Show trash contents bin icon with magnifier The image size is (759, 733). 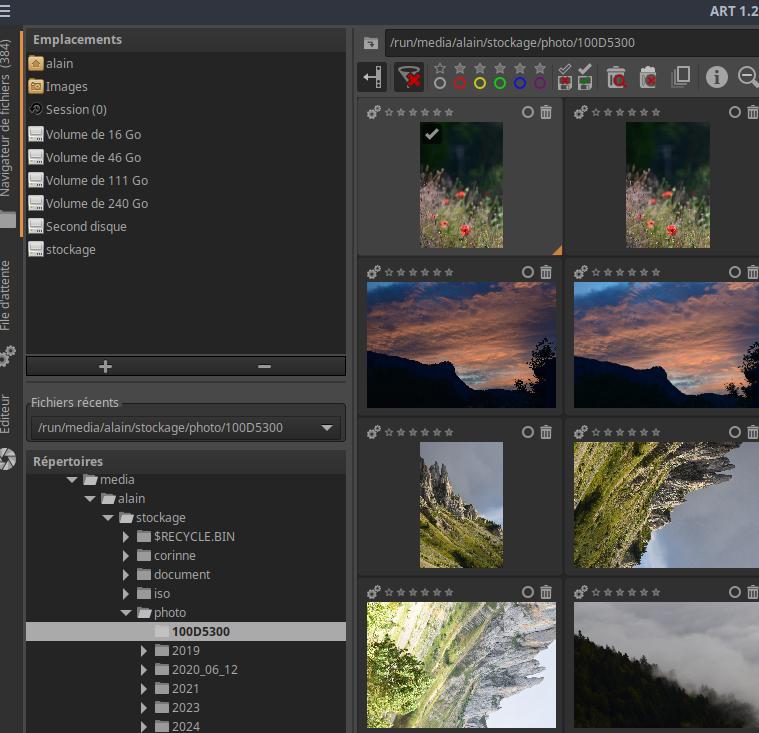point(616,77)
